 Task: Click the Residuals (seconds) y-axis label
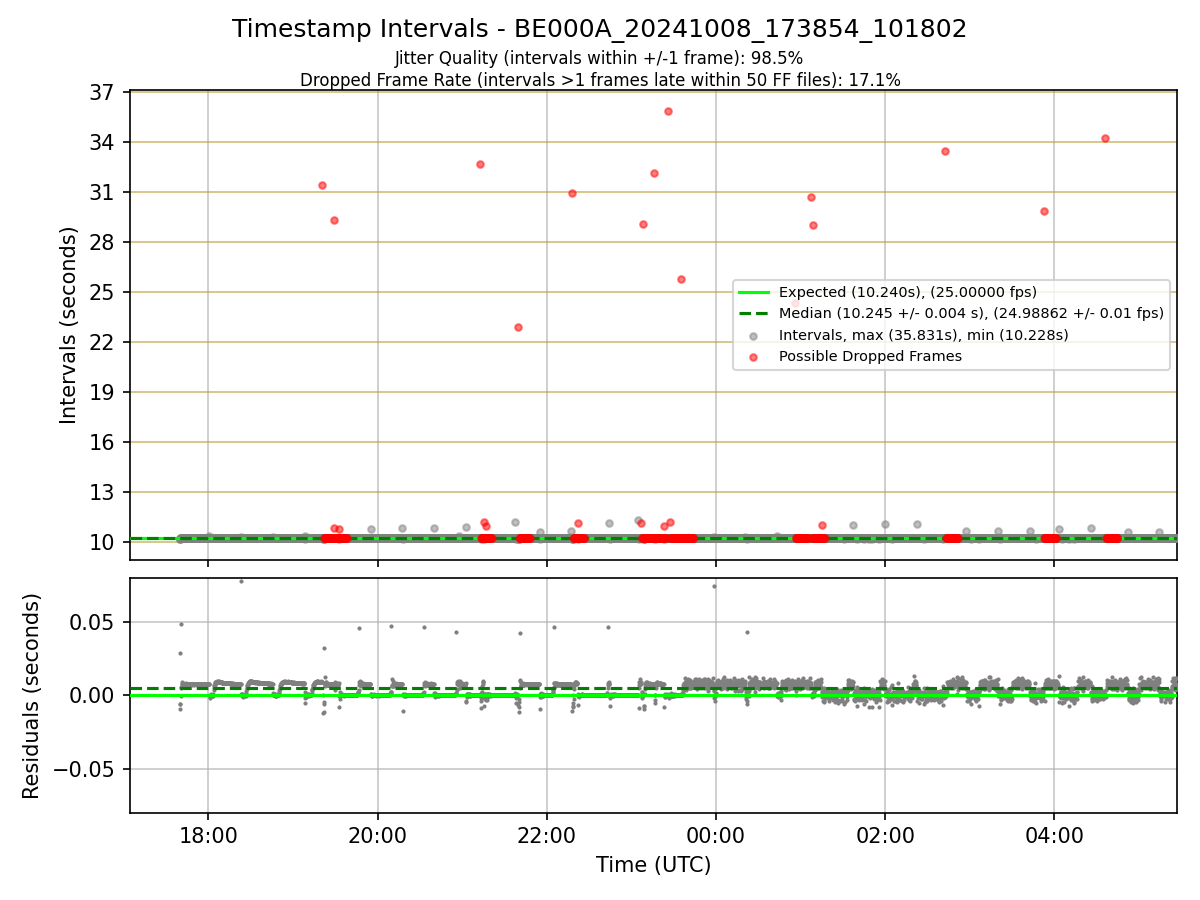[32, 696]
